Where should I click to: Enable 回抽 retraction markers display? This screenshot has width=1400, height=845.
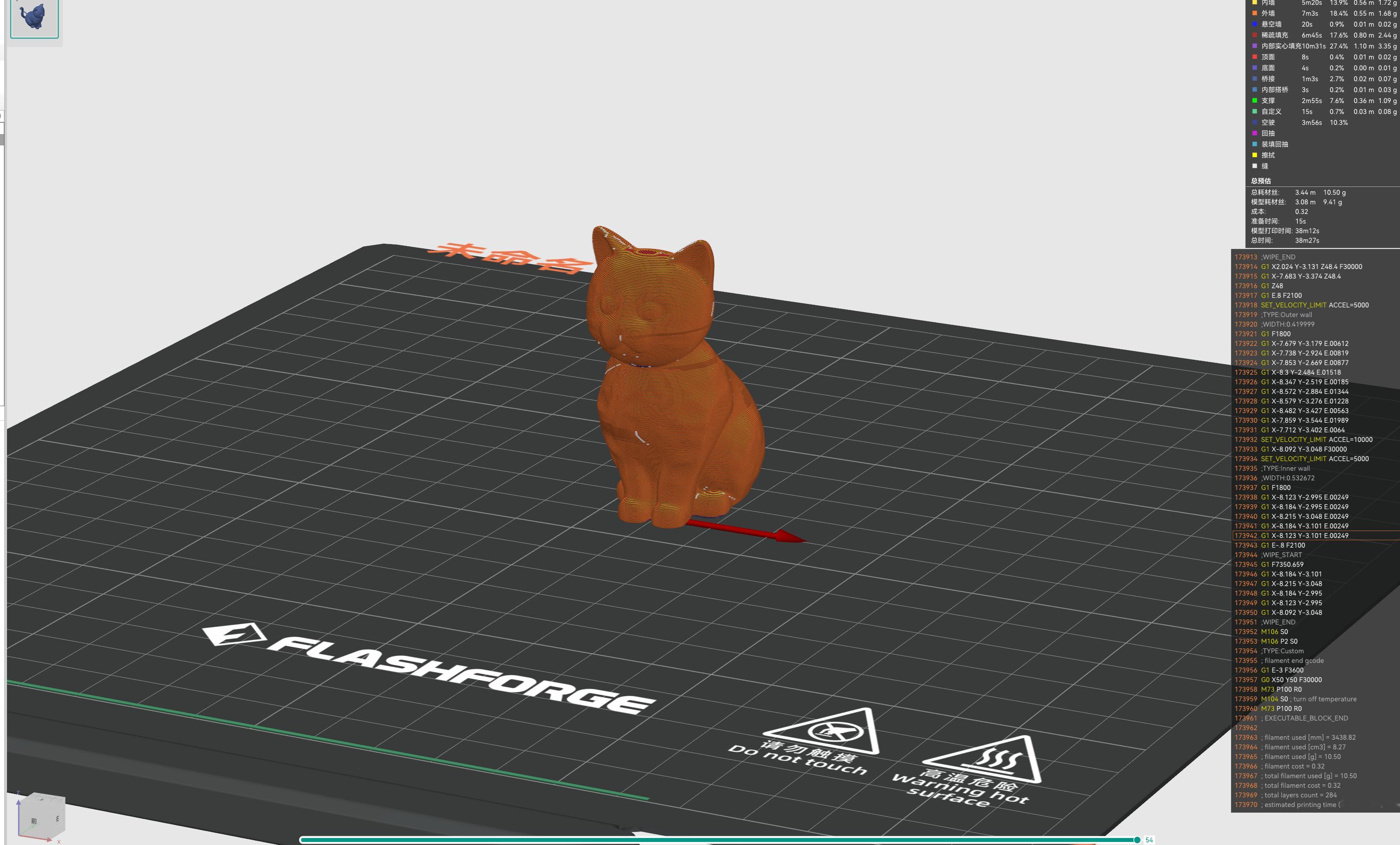pyautogui.click(x=1268, y=134)
